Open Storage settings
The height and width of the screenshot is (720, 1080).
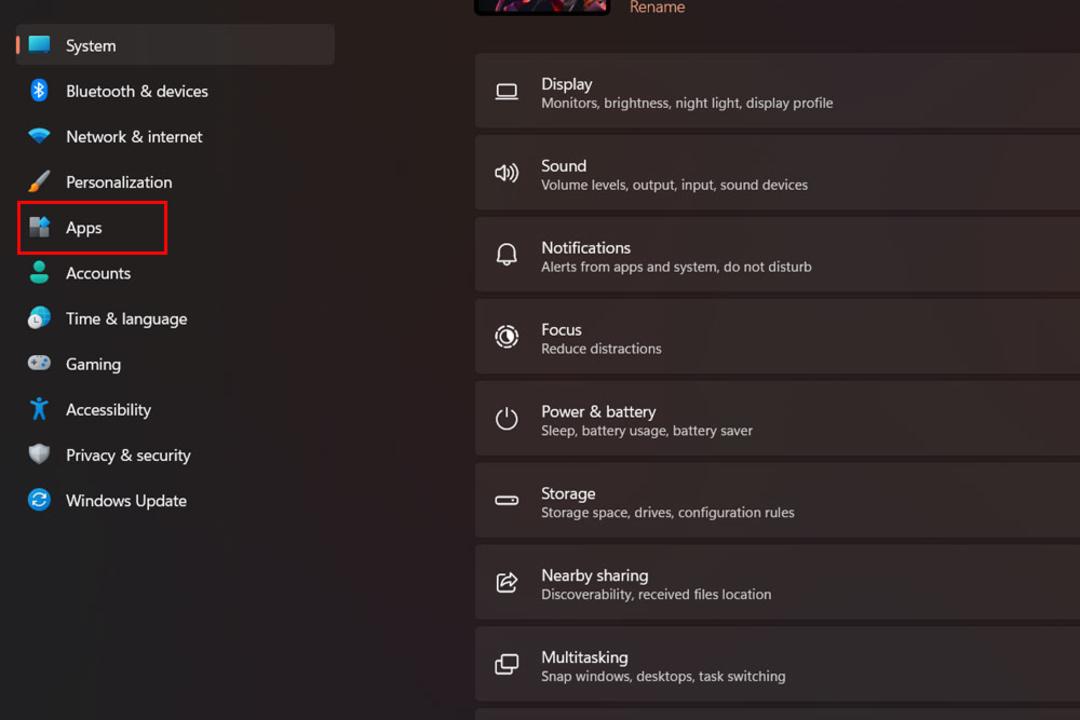point(777,502)
